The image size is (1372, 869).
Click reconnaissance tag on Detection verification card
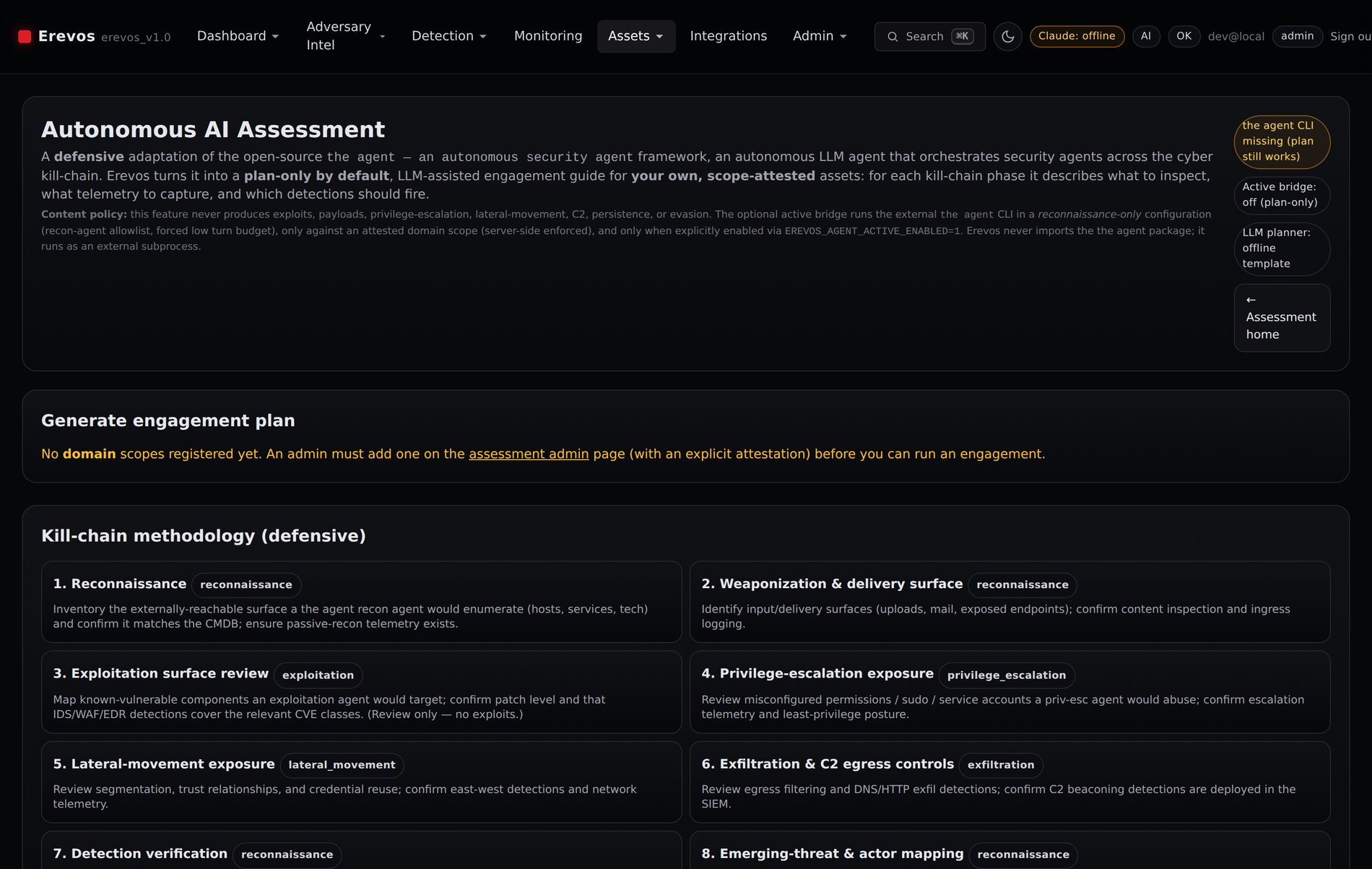pos(287,855)
